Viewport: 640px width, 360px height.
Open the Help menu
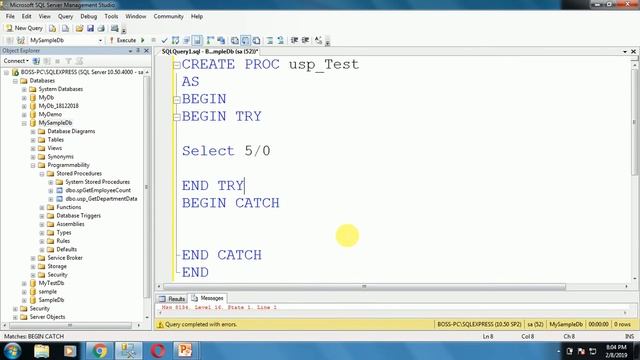[197, 16]
